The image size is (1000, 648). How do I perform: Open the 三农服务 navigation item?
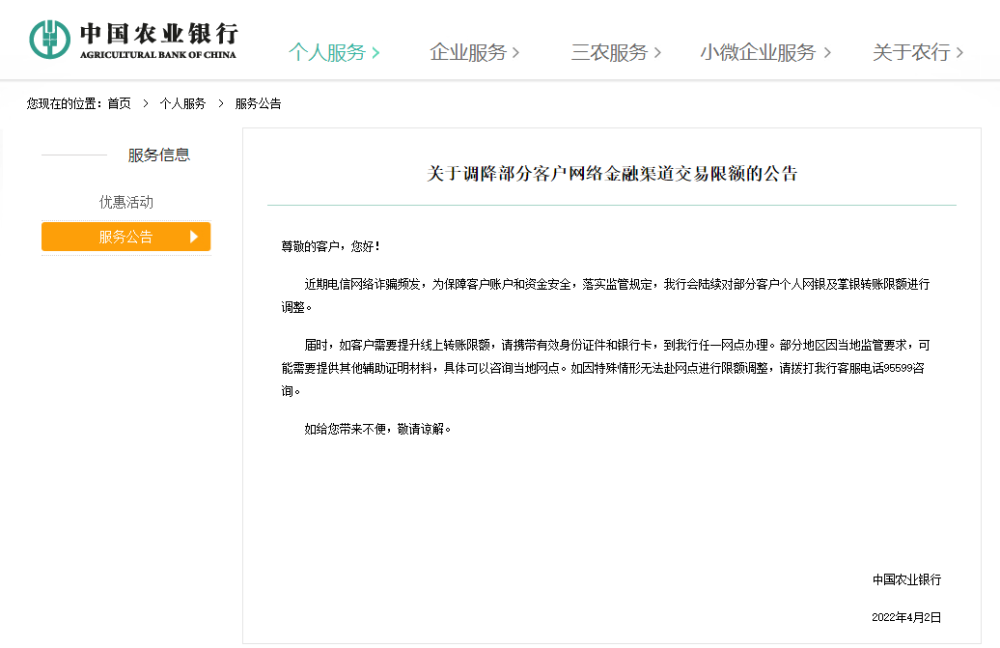tap(610, 52)
